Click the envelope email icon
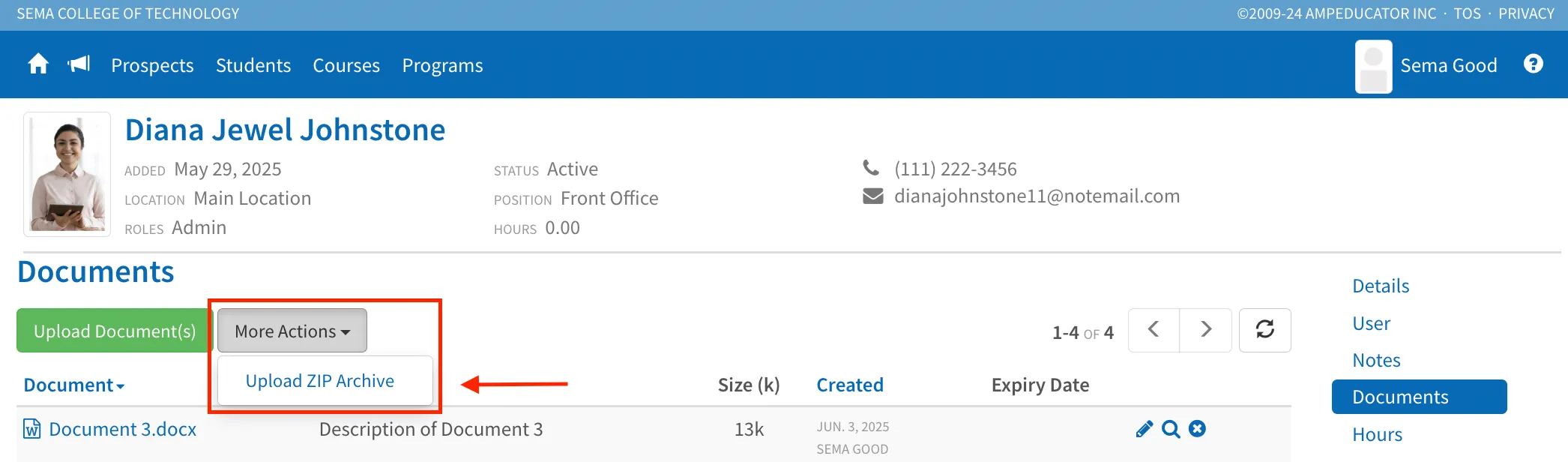1568x462 pixels. pyautogui.click(x=873, y=196)
